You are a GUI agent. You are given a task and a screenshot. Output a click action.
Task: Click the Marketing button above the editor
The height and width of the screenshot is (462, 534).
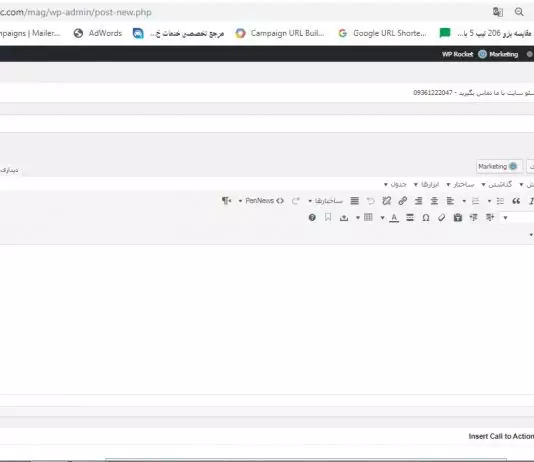498,166
